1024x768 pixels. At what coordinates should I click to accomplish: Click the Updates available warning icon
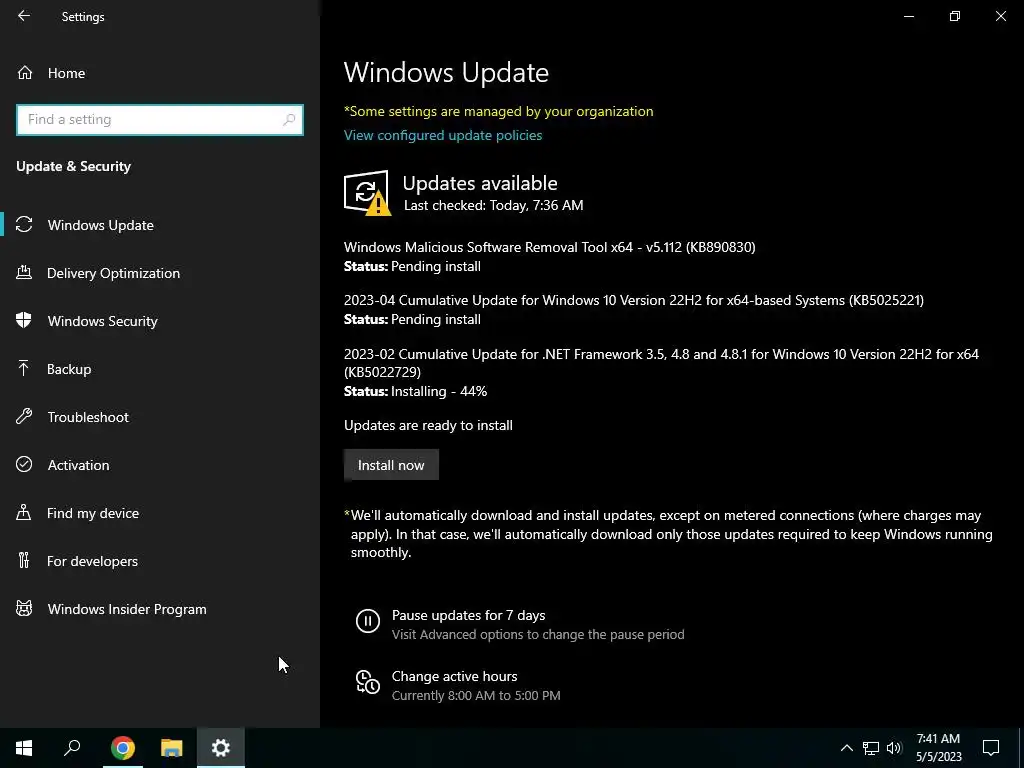tap(367, 193)
